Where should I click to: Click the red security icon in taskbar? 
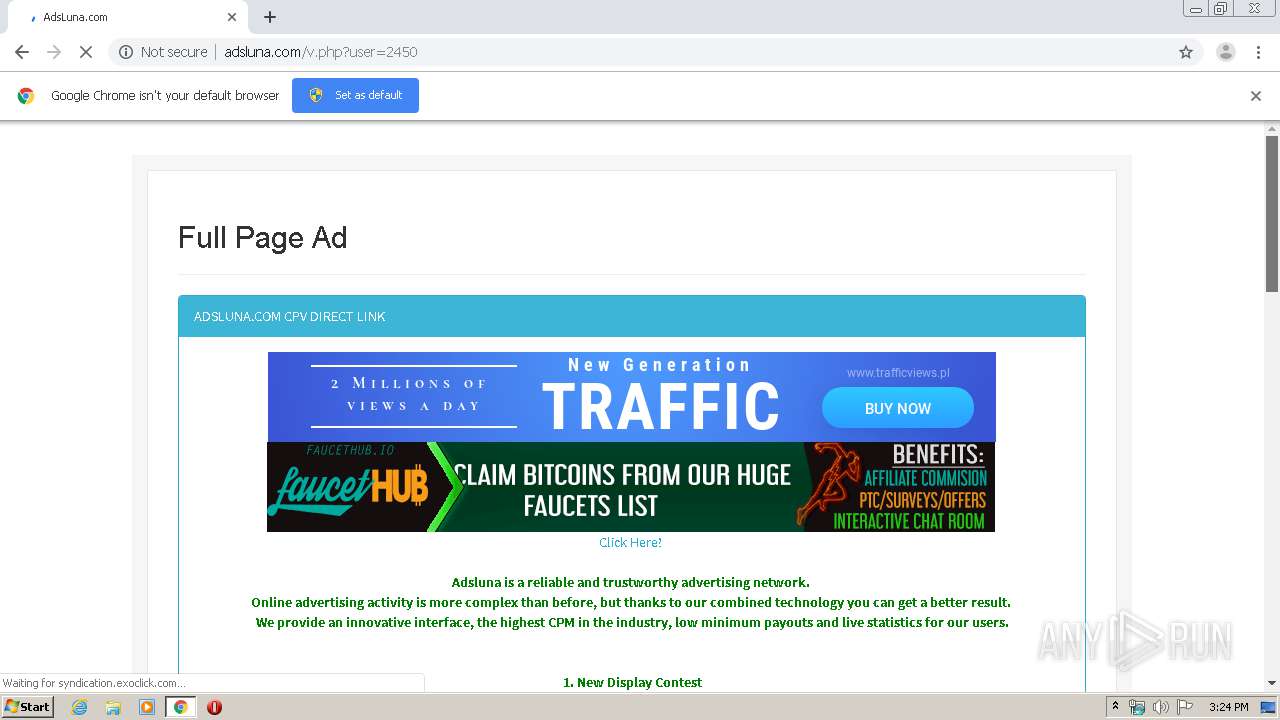[214, 707]
